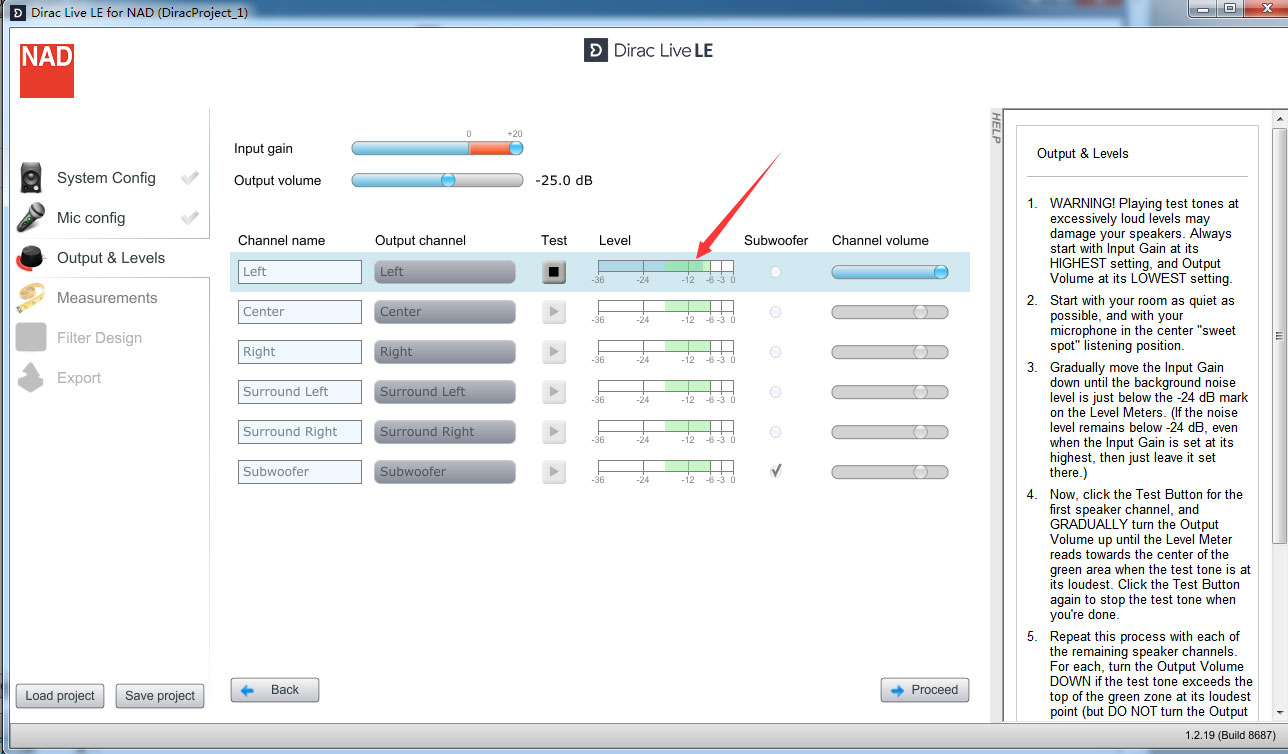Screen dimensions: 1288x754
Task: Click the NAD logo icon
Action: pos(46,70)
